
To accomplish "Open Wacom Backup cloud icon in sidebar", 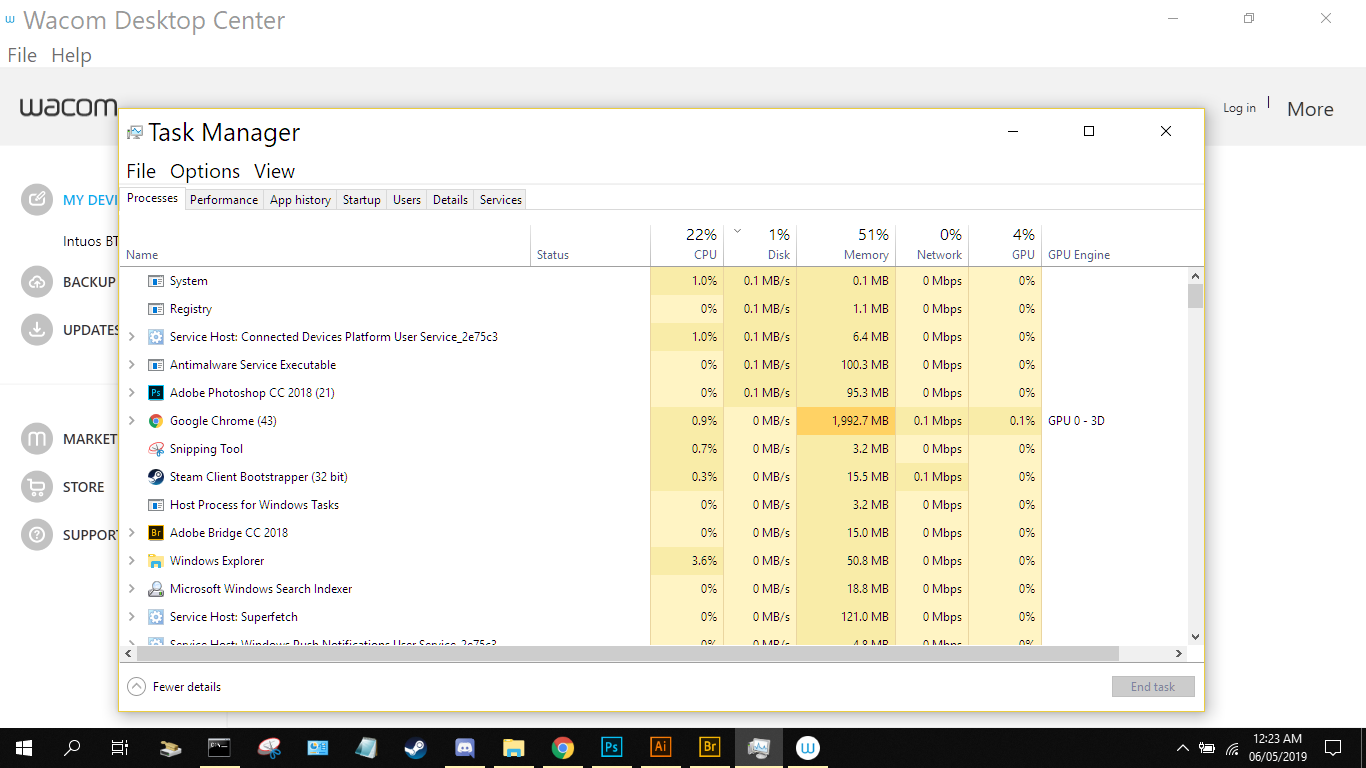I will point(37,282).
